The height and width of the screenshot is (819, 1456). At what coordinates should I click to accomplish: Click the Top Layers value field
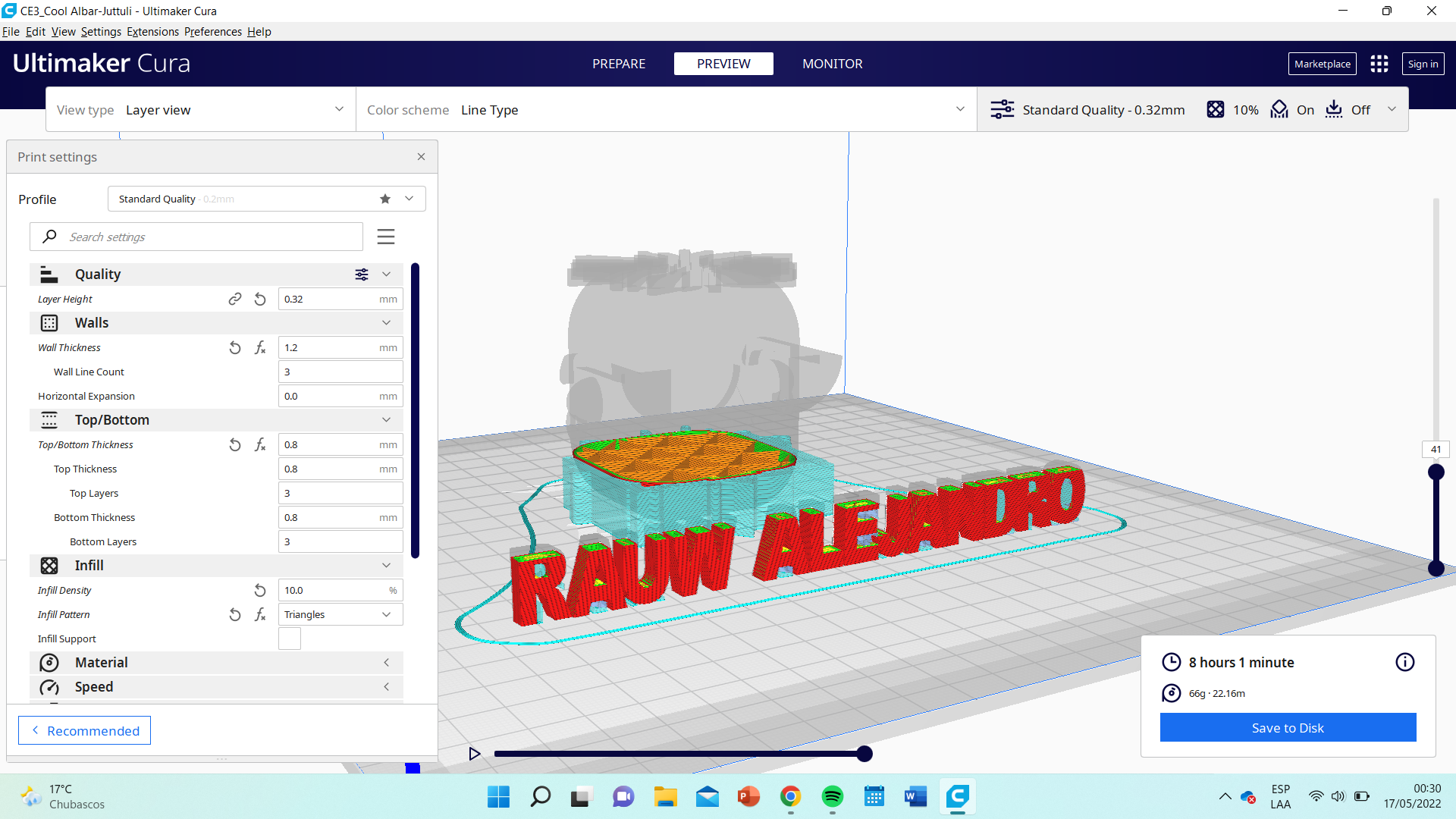pyautogui.click(x=340, y=493)
